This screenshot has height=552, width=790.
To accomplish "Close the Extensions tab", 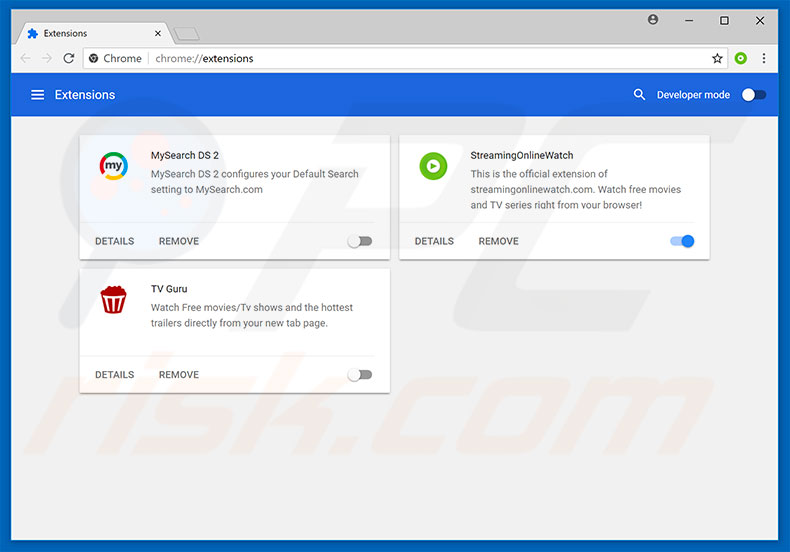I will coord(158,33).
